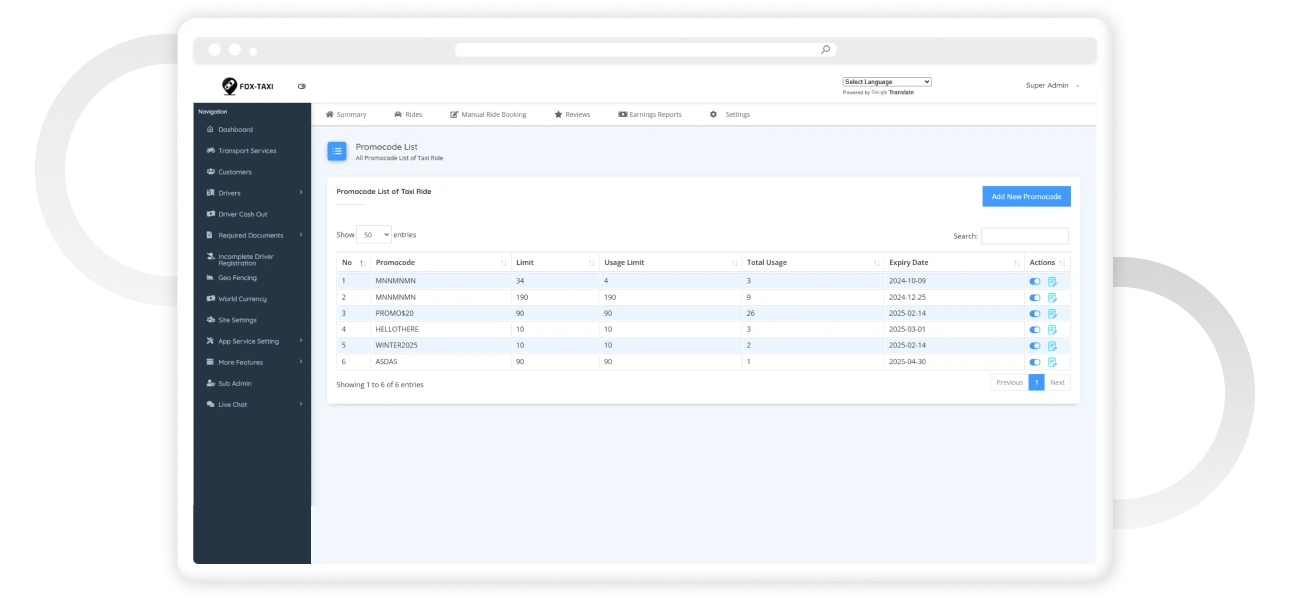The image size is (1290, 600).
Task: Open the Select Language dropdown
Action: tap(887, 82)
